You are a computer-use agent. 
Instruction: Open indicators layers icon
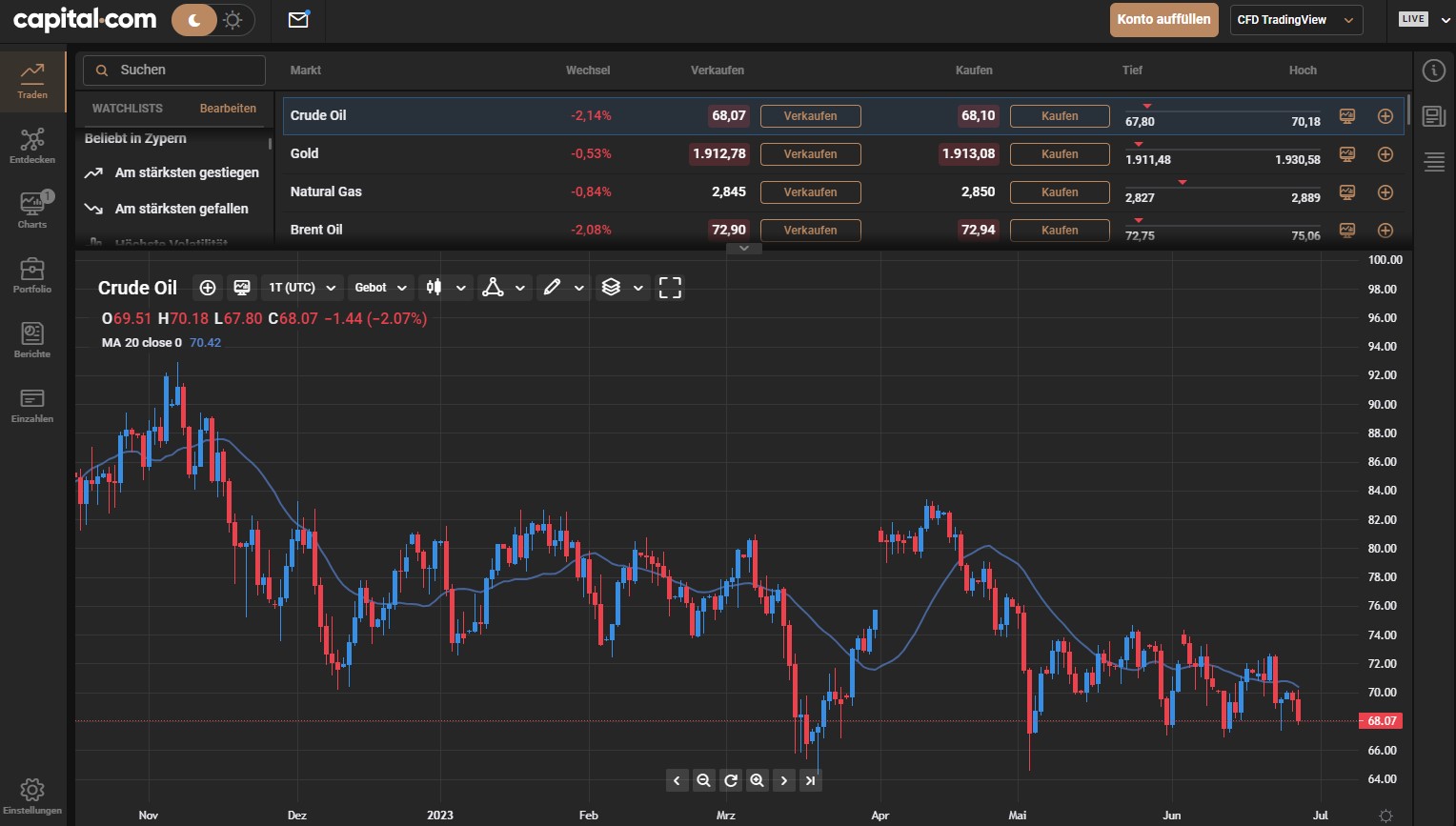coord(612,288)
